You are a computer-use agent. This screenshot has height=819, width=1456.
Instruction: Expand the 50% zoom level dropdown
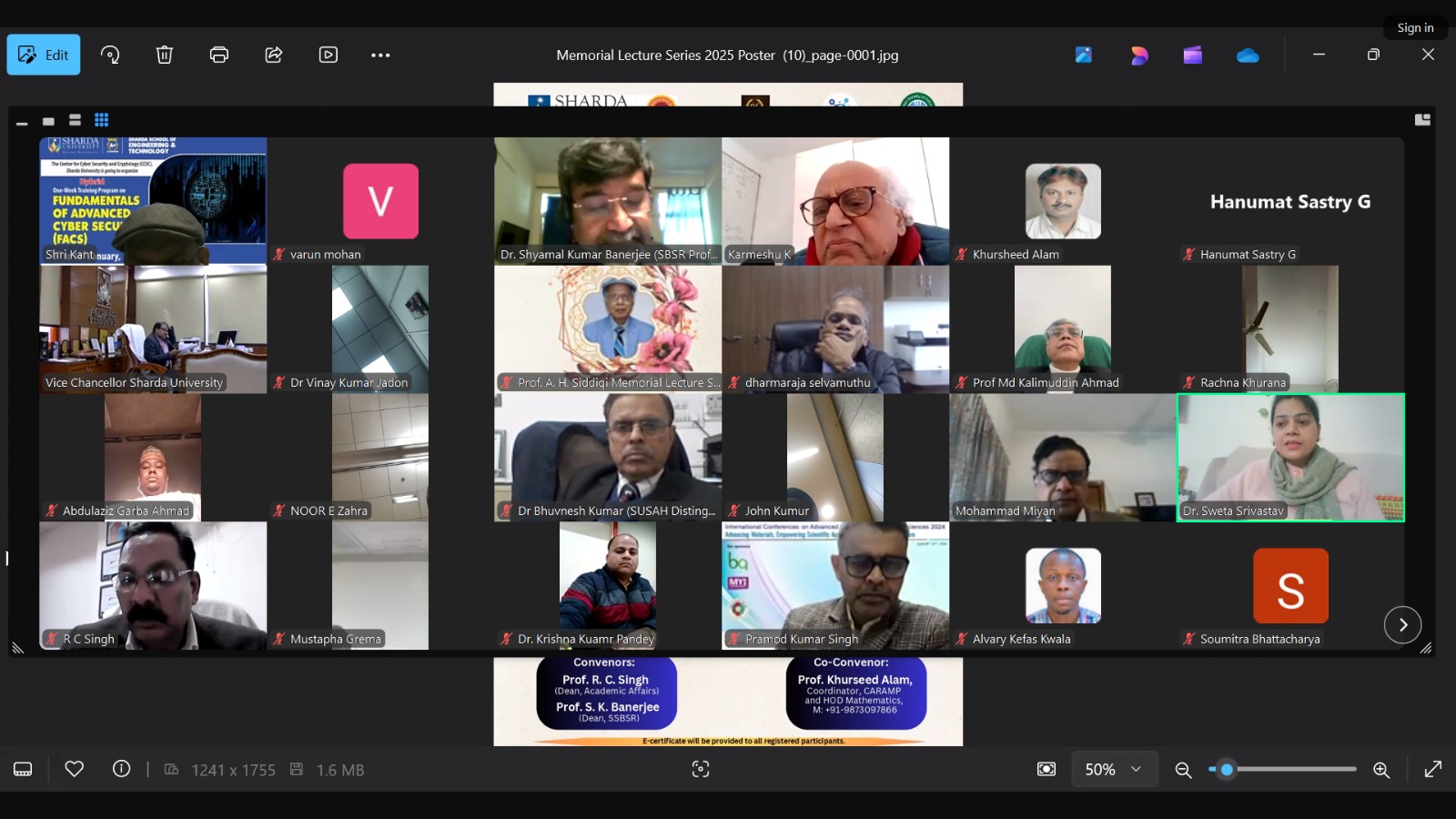click(1114, 770)
